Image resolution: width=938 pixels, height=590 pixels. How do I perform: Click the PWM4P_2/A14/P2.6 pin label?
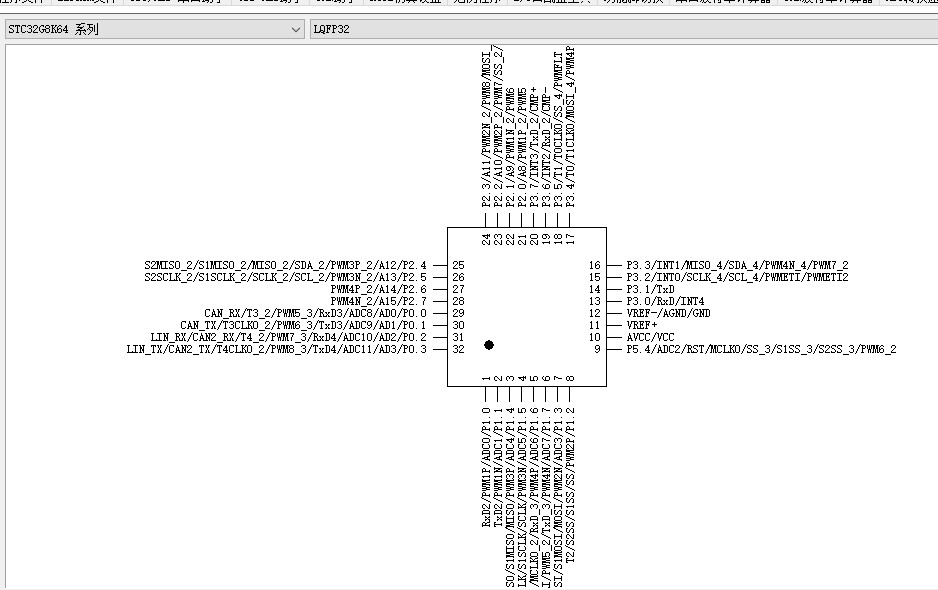[379, 289]
